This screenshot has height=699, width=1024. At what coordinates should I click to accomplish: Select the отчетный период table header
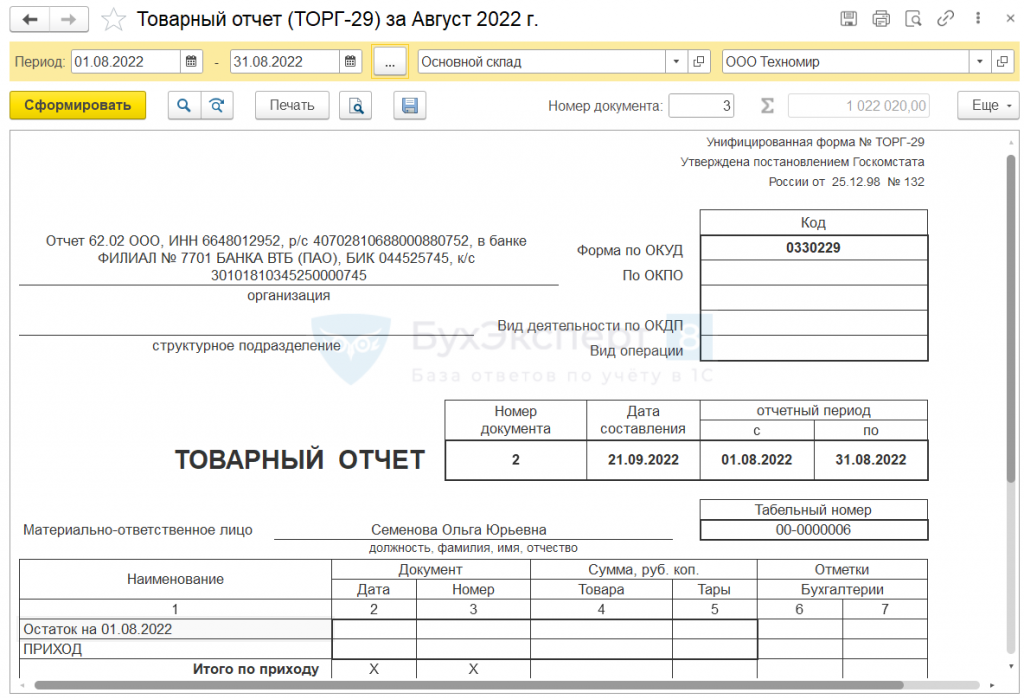813,410
